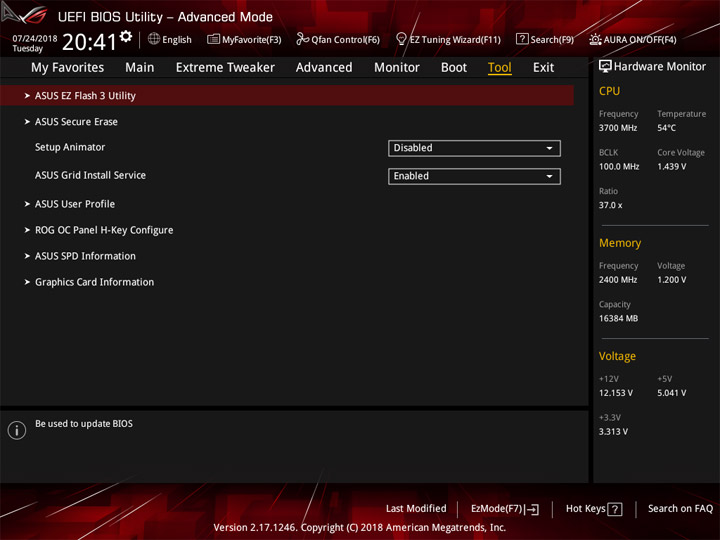The height and width of the screenshot is (540, 720).
Task: Launch EZ Tuning Wizard lightbulb icon
Action: [x=401, y=39]
